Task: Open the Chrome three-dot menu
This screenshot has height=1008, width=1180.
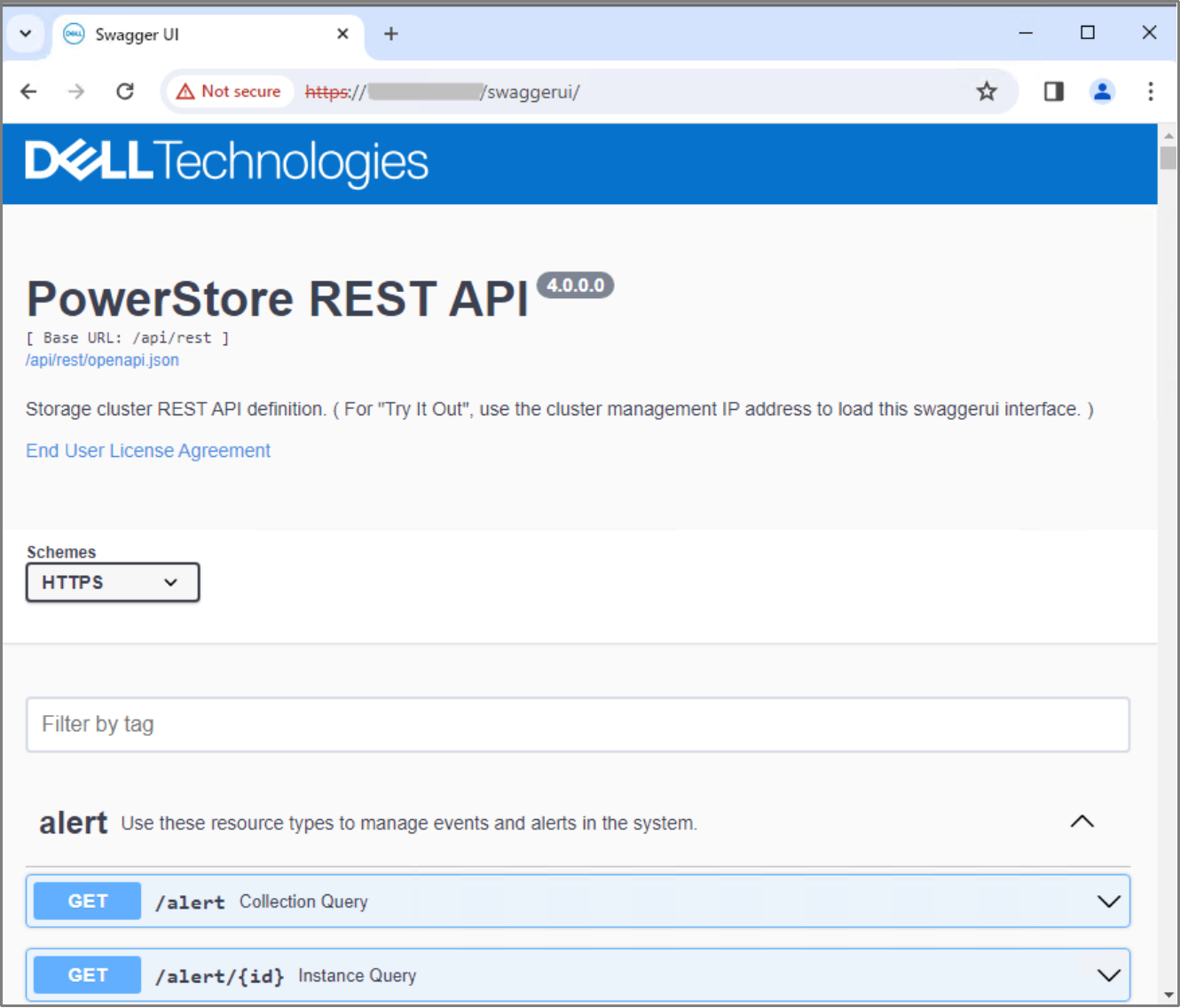Action: [1151, 91]
